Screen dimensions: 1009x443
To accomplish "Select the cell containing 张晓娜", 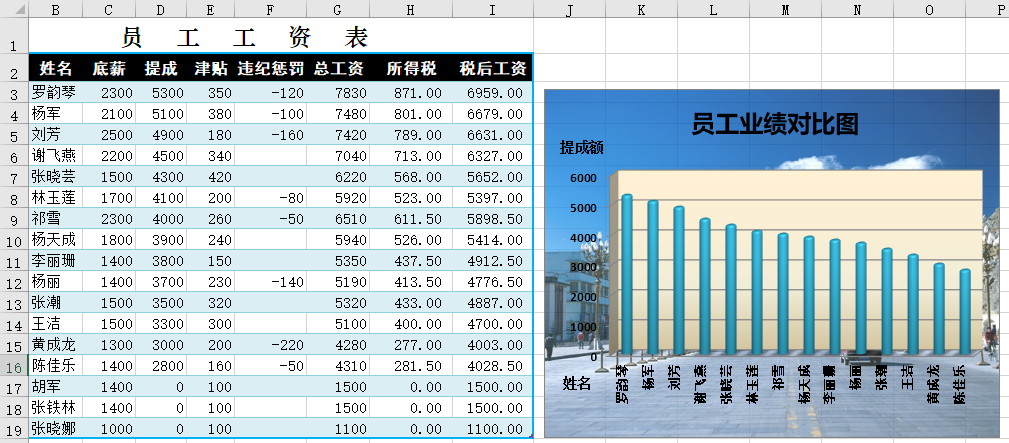I will point(56,428).
